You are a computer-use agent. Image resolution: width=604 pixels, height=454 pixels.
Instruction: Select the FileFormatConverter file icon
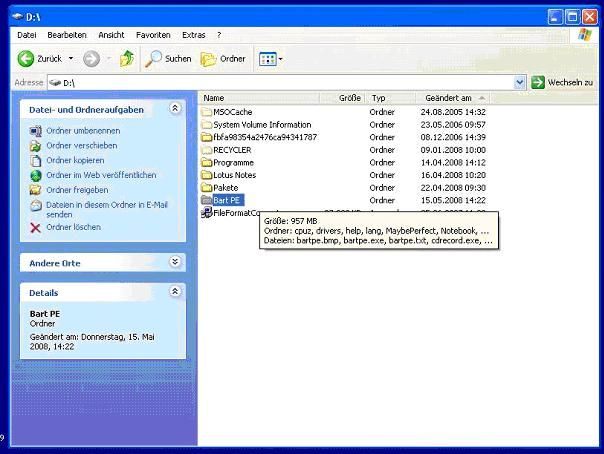[207, 213]
